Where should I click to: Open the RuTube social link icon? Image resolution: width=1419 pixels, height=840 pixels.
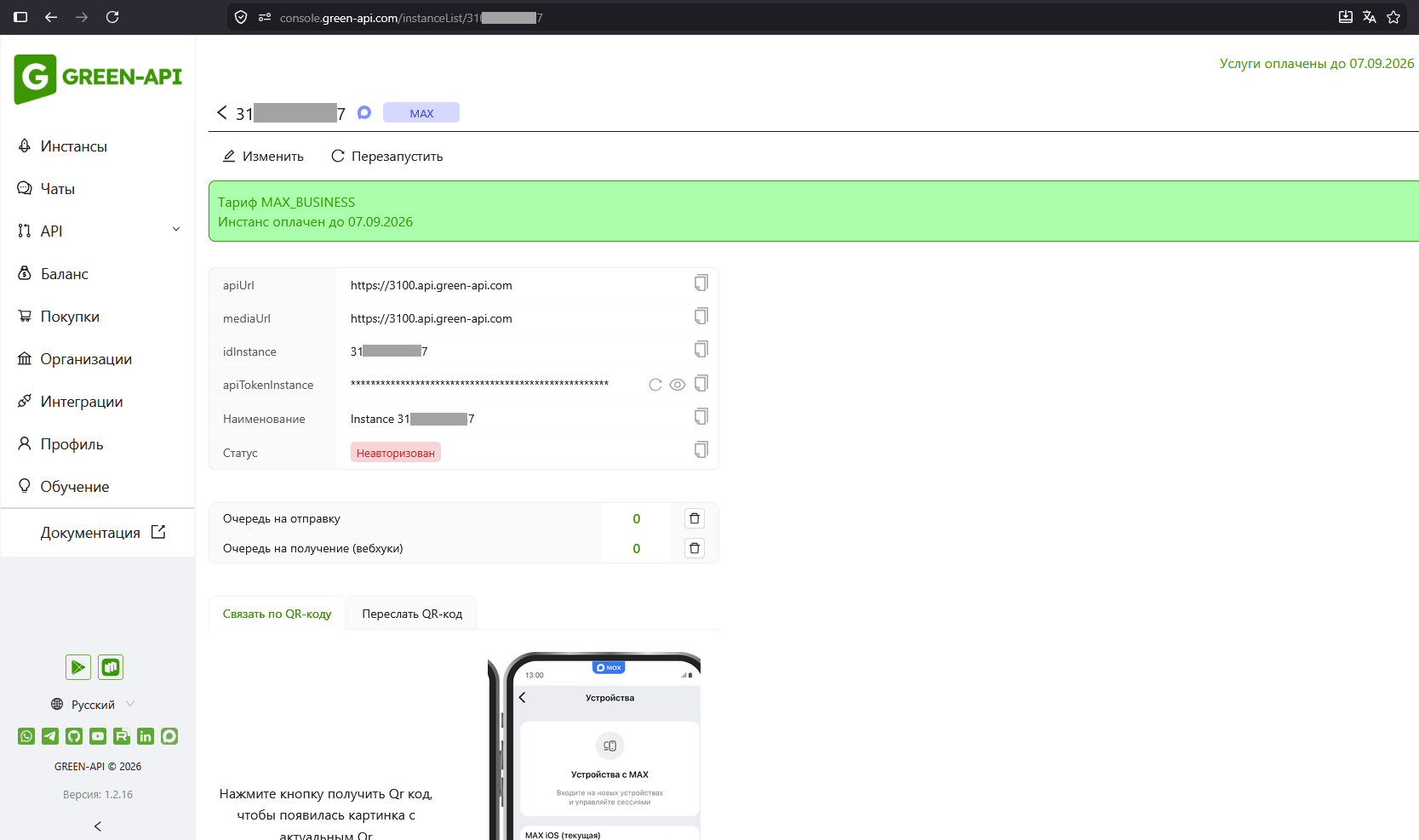pyautogui.click(x=122, y=736)
